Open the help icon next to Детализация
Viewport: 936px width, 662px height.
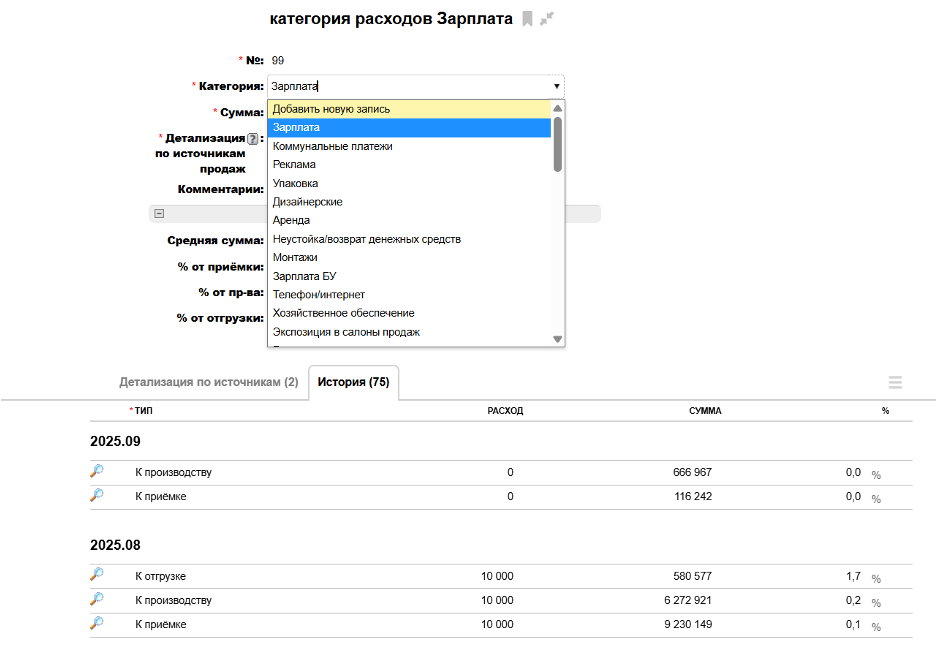pyautogui.click(x=253, y=139)
